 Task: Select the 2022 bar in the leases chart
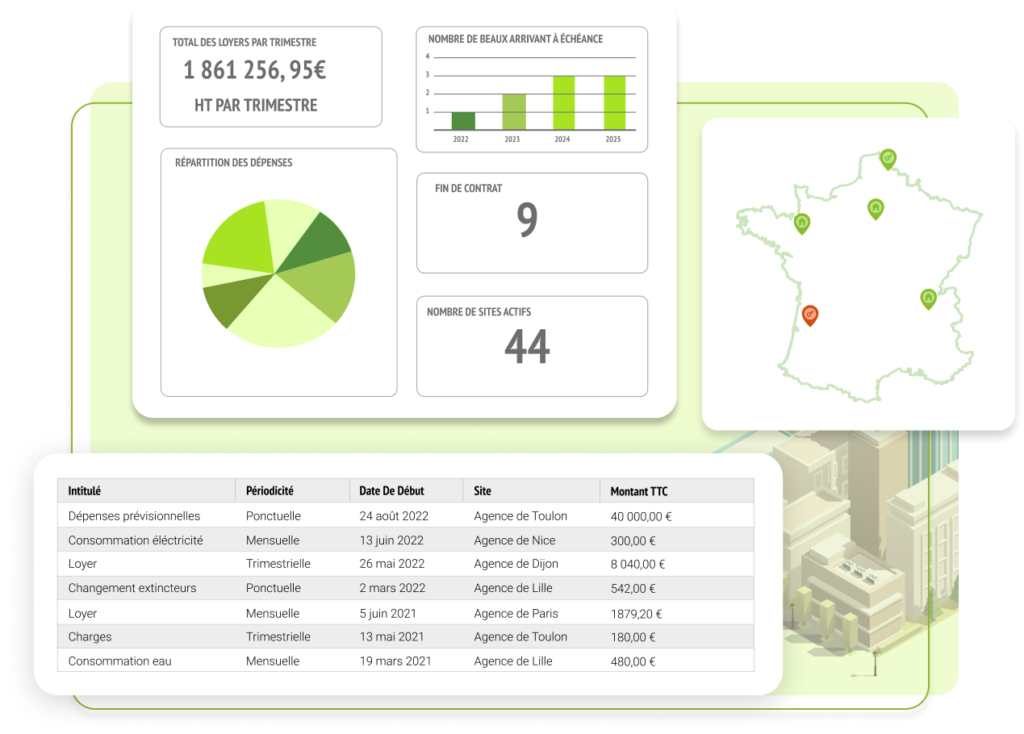pyautogui.click(x=461, y=121)
